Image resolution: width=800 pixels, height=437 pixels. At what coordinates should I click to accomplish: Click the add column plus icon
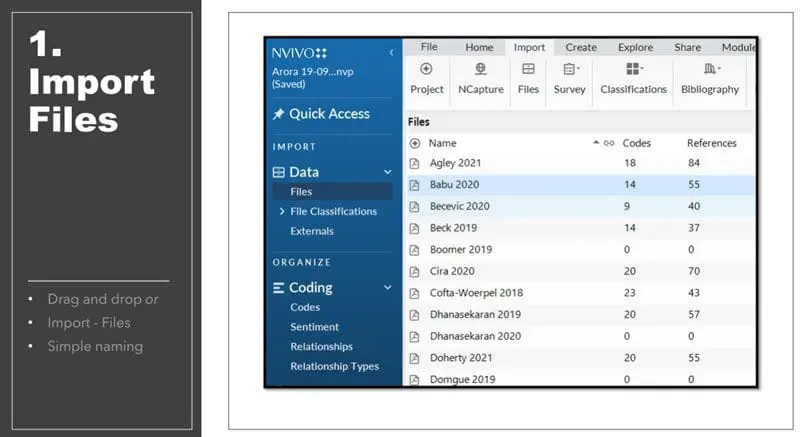point(415,143)
